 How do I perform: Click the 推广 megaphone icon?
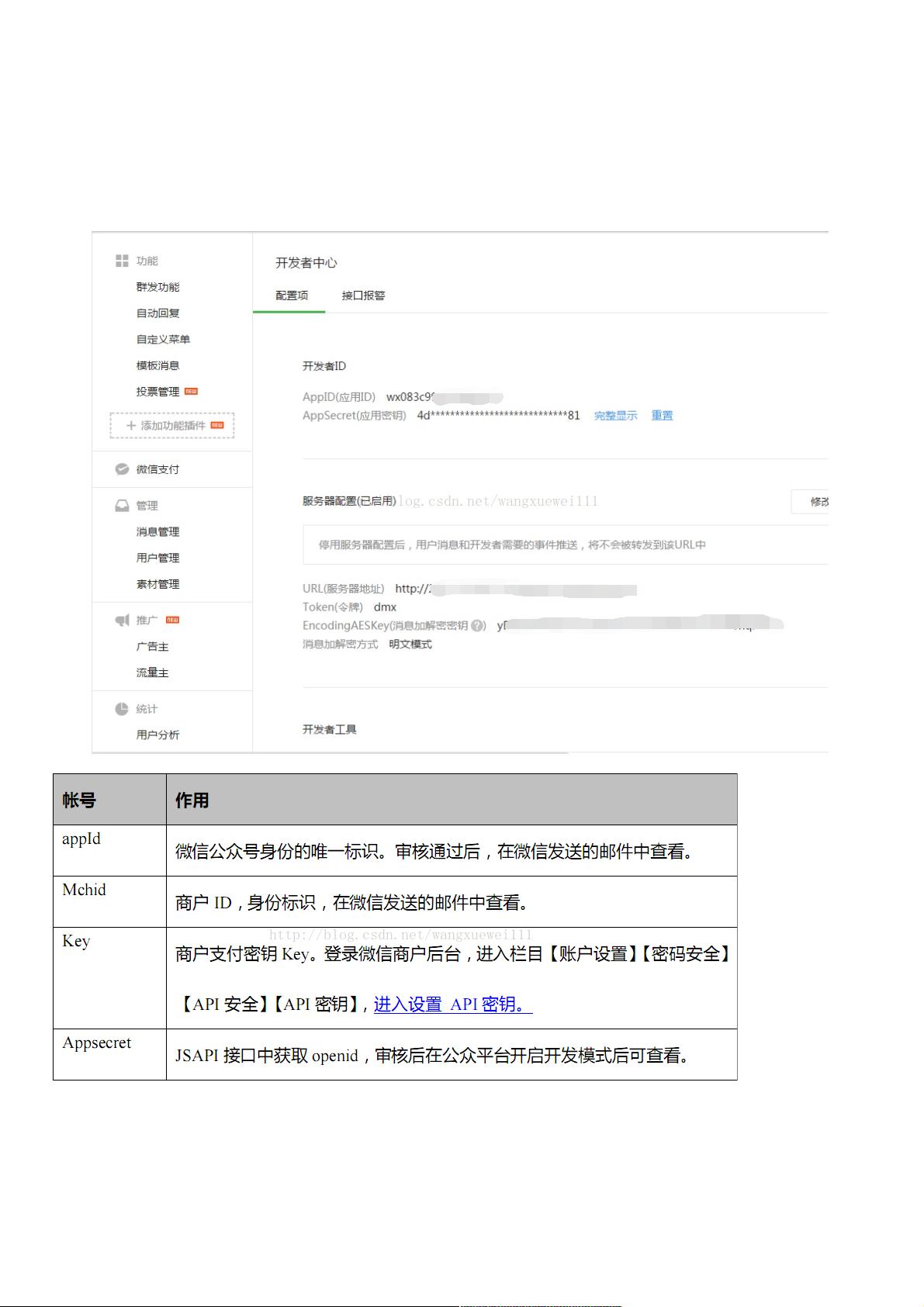[122, 621]
